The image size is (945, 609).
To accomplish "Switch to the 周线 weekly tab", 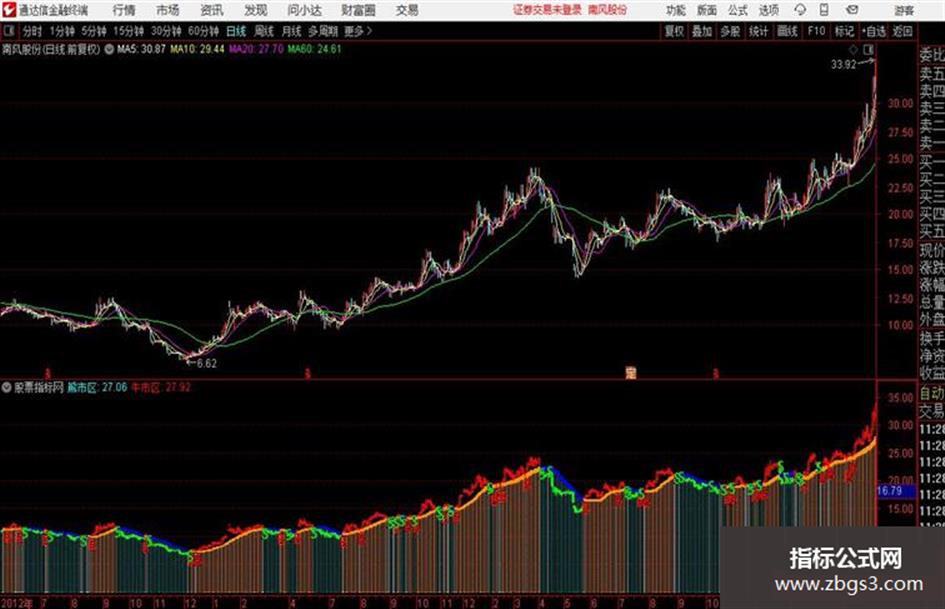I will [264, 31].
